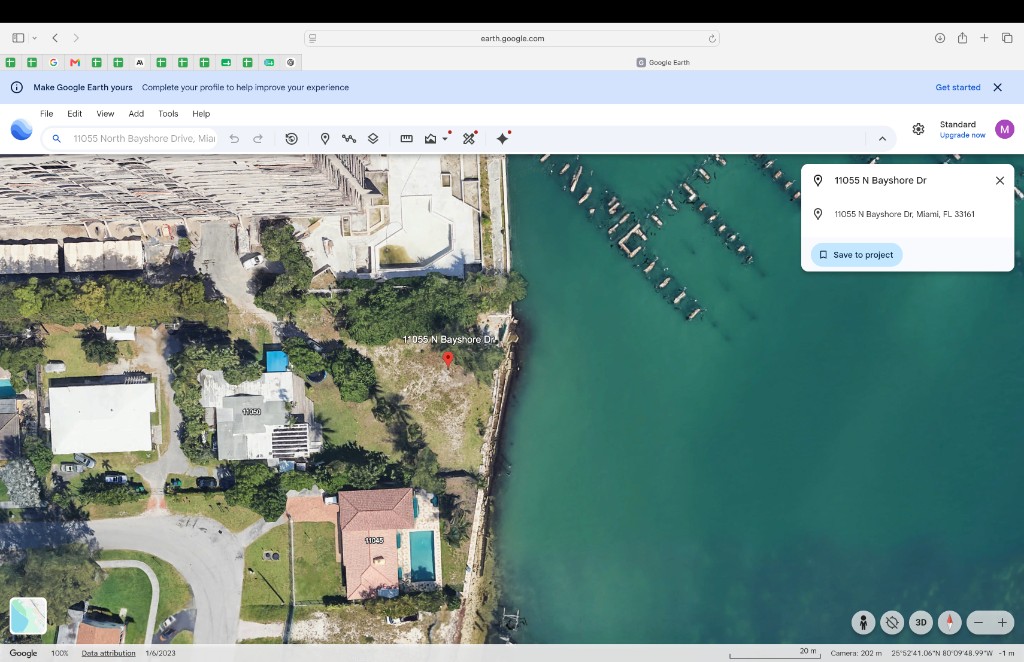Click the Google Earth logo icon
Image resolution: width=1024 pixels, height=662 pixels.
point(22,129)
